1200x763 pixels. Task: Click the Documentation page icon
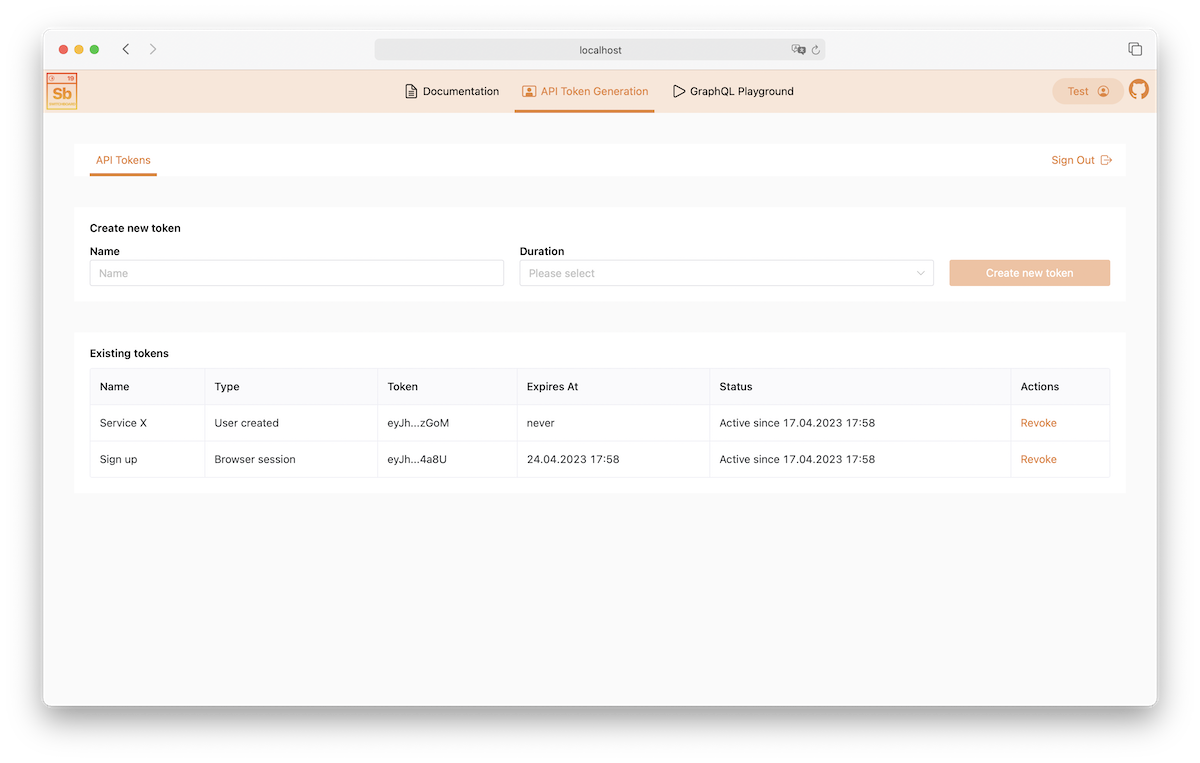tap(411, 91)
